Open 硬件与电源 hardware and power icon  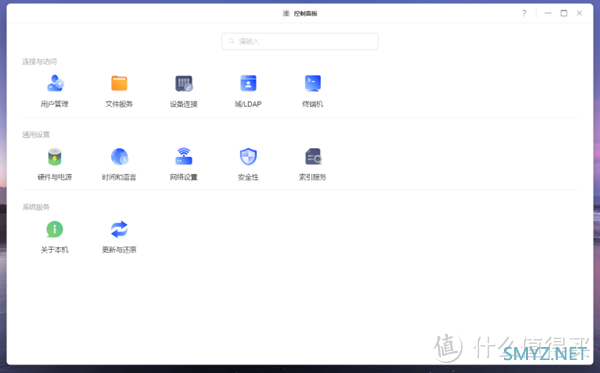(55, 156)
